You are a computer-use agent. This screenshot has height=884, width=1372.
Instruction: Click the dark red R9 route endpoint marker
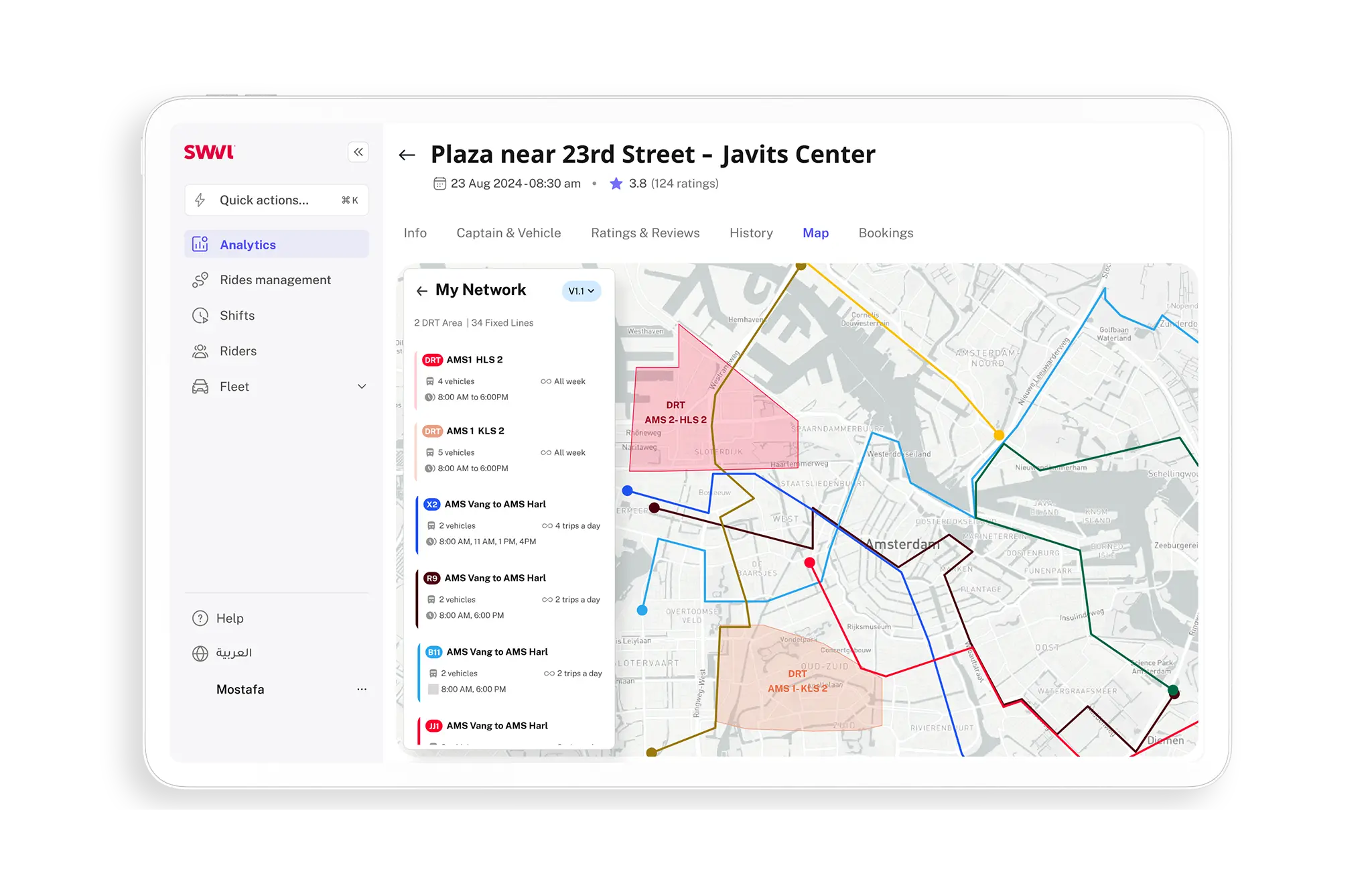(655, 508)
